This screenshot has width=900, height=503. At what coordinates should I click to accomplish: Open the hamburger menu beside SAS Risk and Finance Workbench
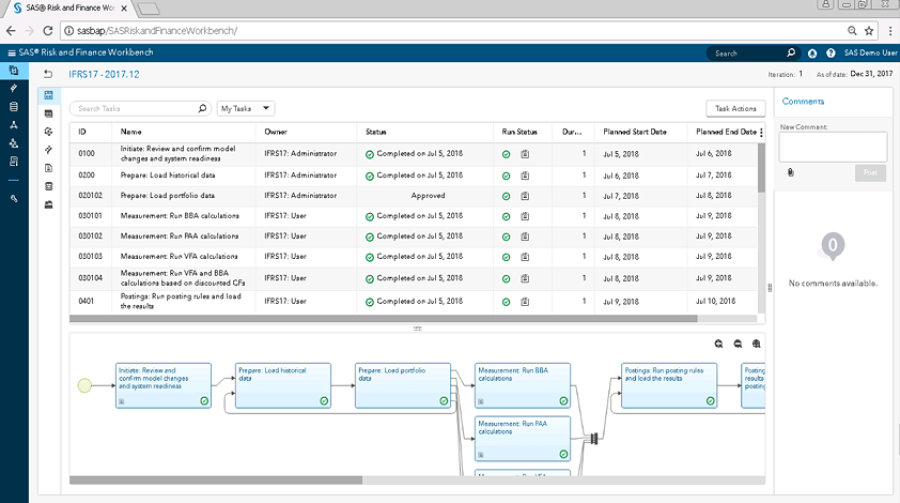pos(11,53)
